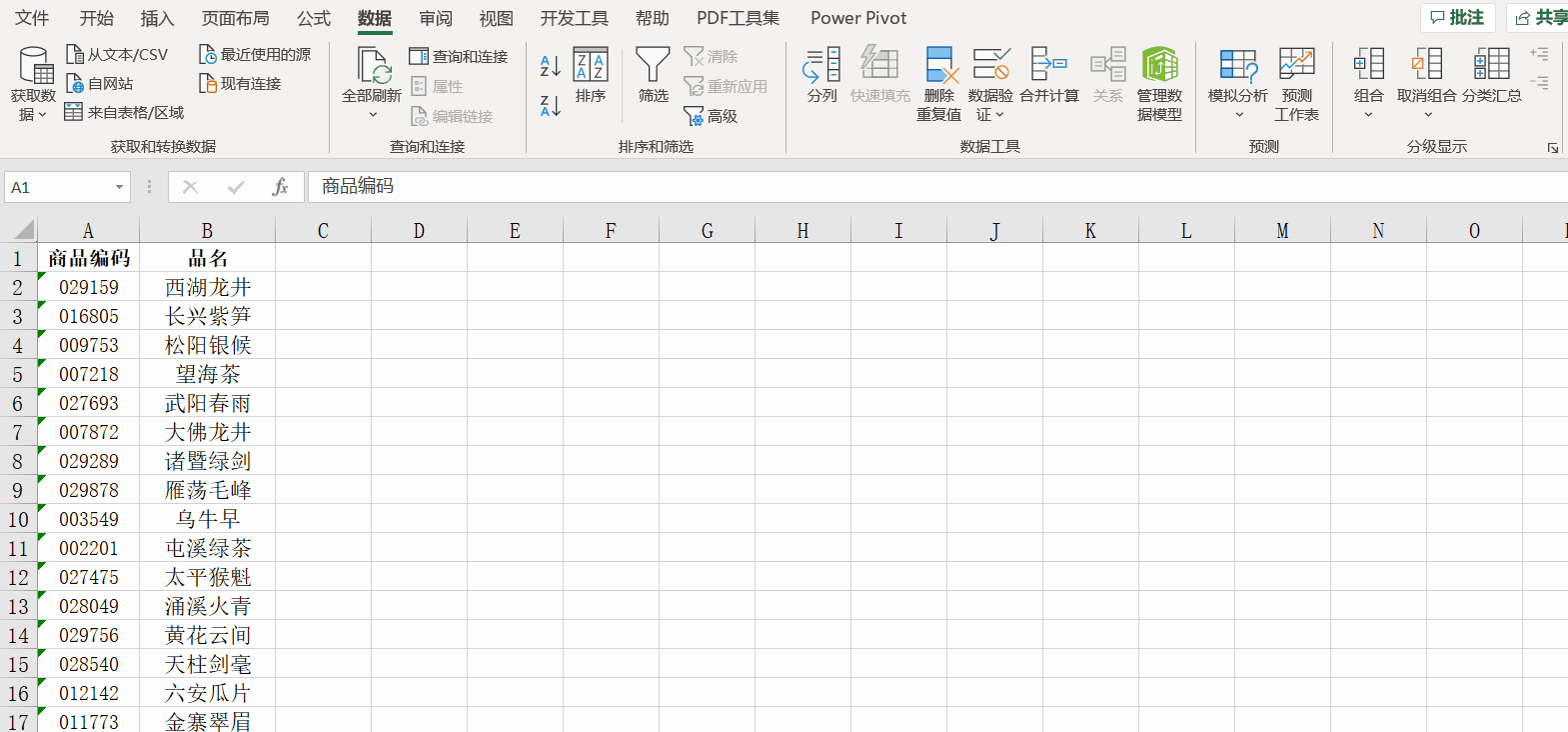Switch to the Formulas (公式) tab
The width and height of the screenshot is (1568, 732).
(x=313, y=18)
